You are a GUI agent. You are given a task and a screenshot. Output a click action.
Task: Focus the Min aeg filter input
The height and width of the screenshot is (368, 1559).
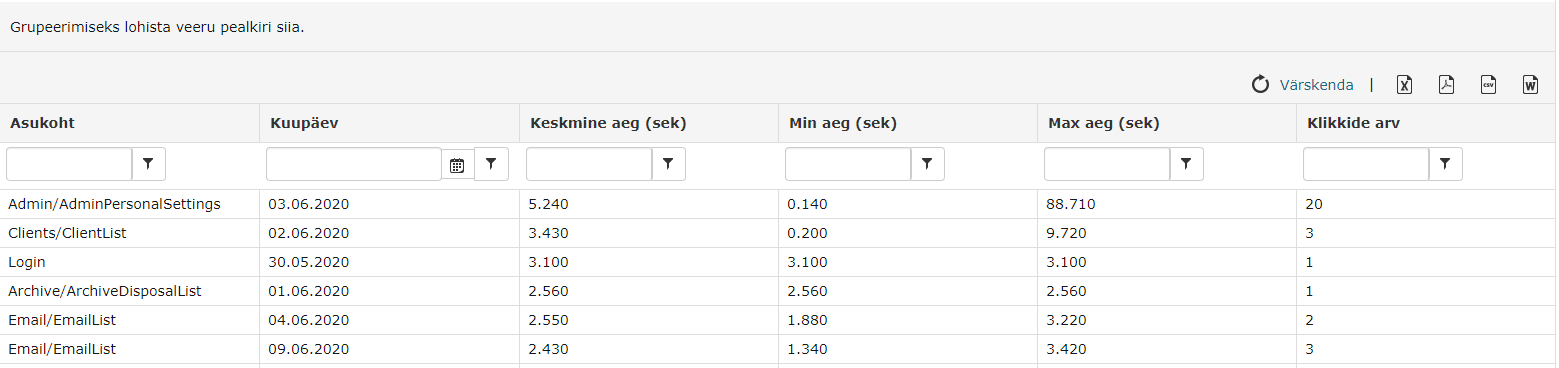(x=848, y=164)
